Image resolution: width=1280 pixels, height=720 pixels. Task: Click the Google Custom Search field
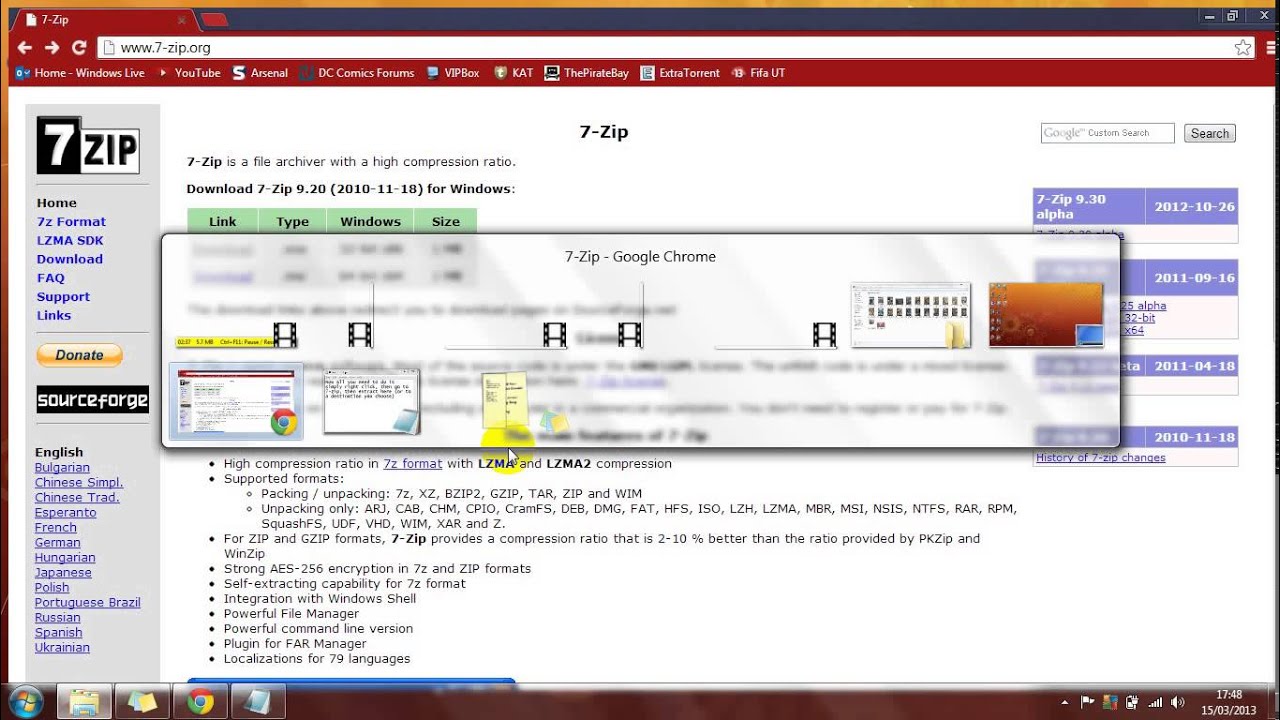pos(1107,133)
